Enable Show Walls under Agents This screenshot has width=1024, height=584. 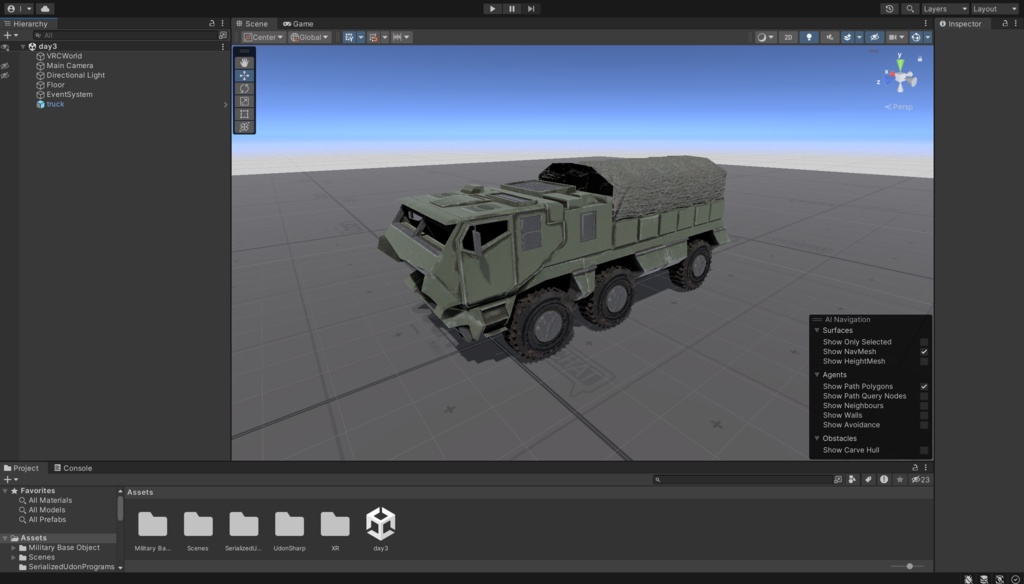pyautogui.click(x=923, y=415)
